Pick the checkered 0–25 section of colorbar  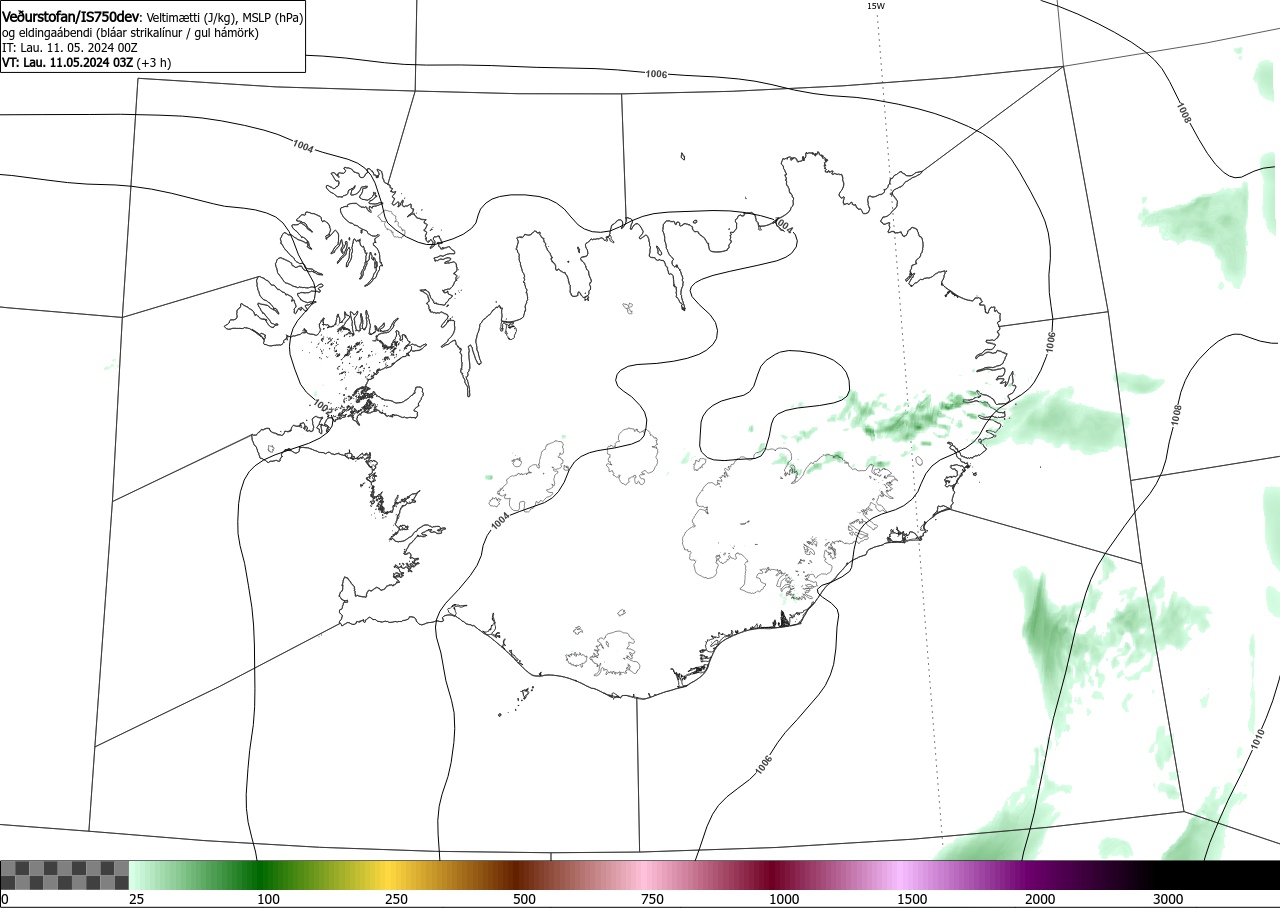[64, 875]
